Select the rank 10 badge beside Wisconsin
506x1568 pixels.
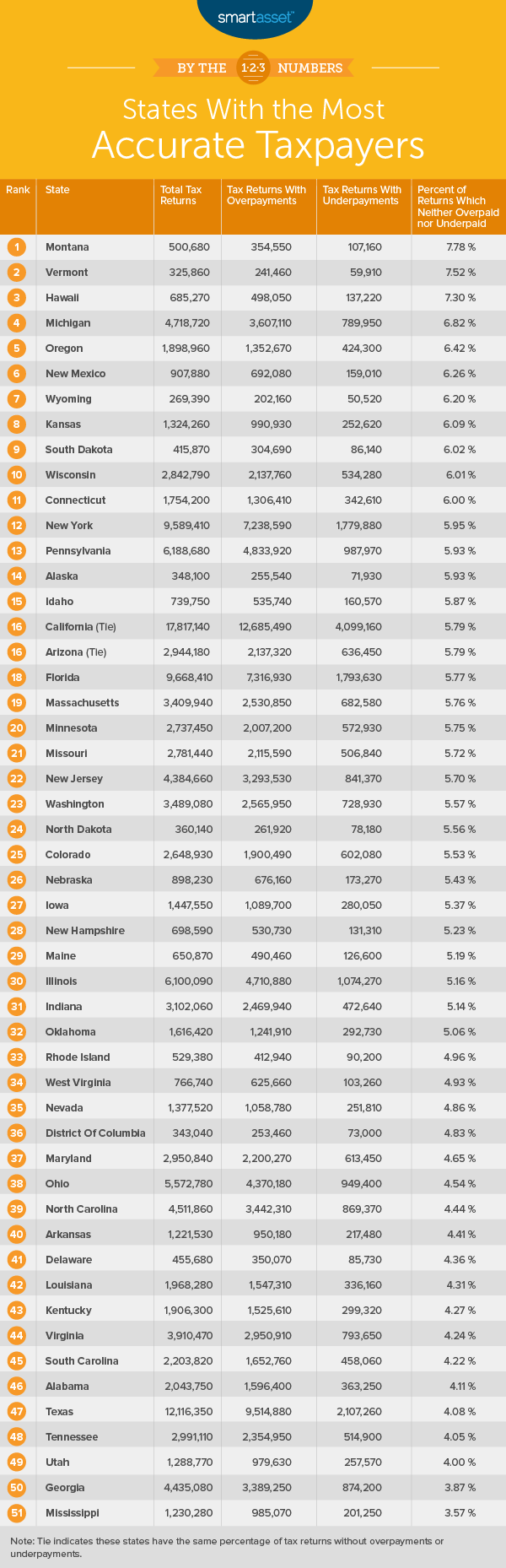[x=18, y=475]
